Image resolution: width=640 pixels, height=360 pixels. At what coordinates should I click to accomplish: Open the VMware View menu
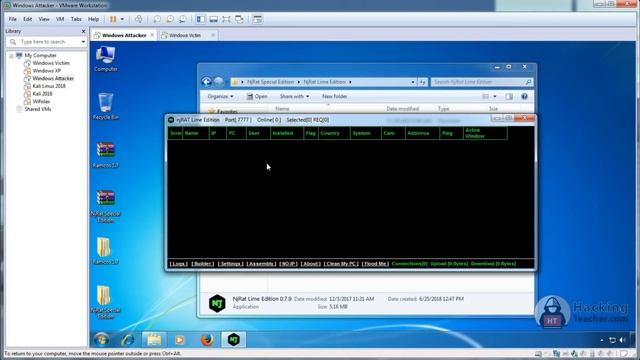pyautogui.click(x=44, y=19)
